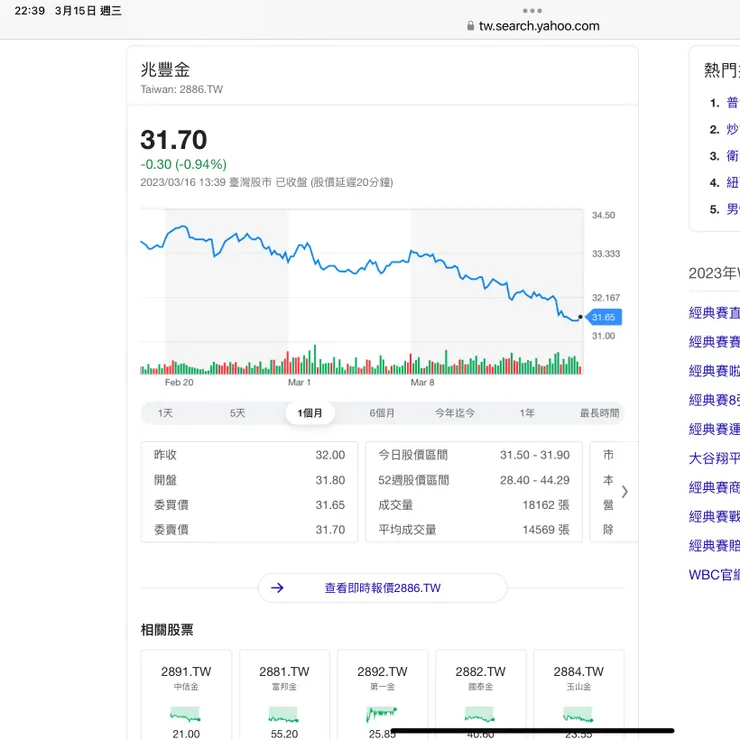This screenshot has height=740, width=740.
Task: Open the 大谷翔平 sidebar link
Action: [714, 458]
